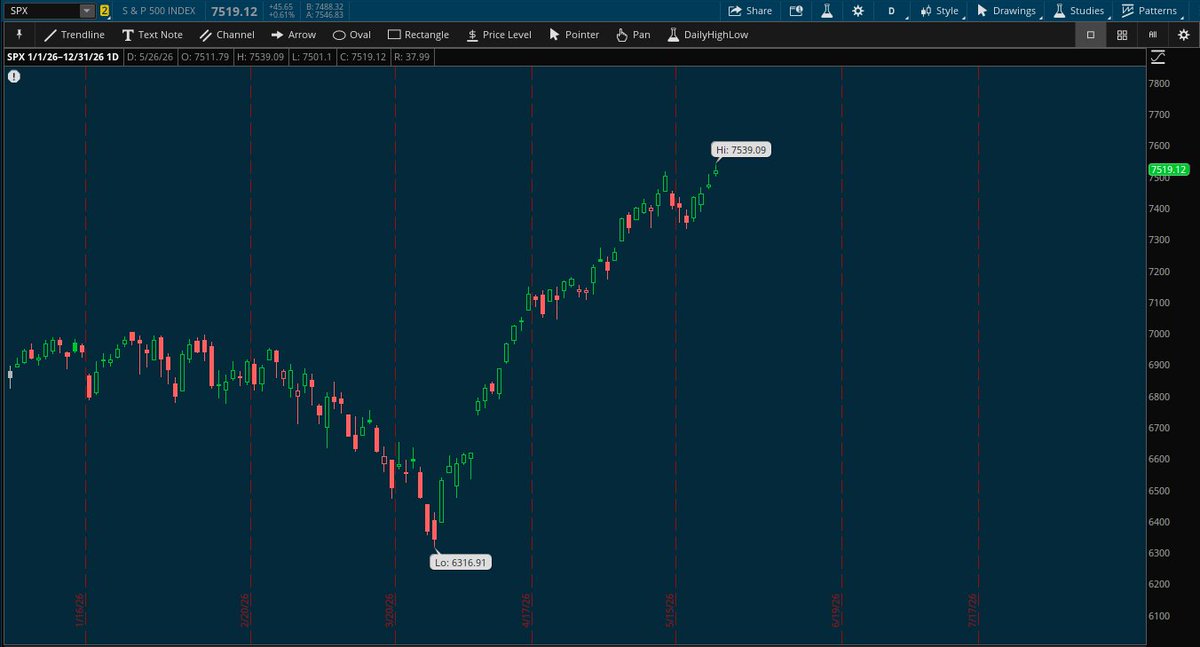Click the +0.61% change value
1200x647 pixels.
click(x=282, y=16)
